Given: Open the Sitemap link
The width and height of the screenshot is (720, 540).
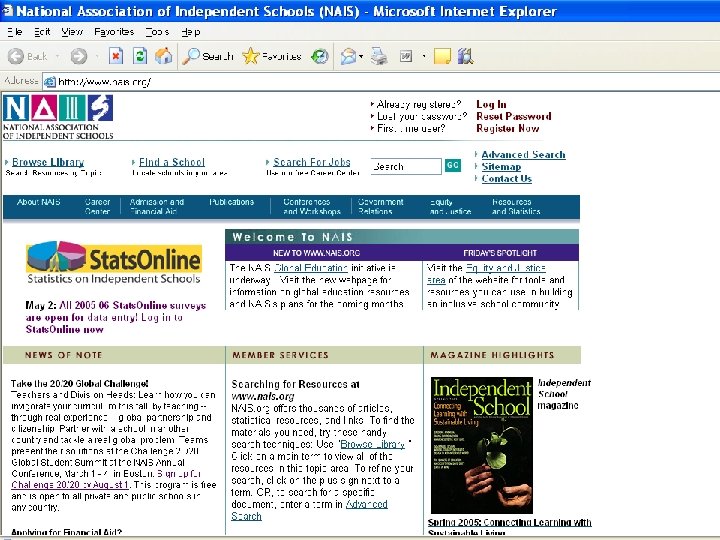Looking at the screenshot, I should click(x=501, y=167).
